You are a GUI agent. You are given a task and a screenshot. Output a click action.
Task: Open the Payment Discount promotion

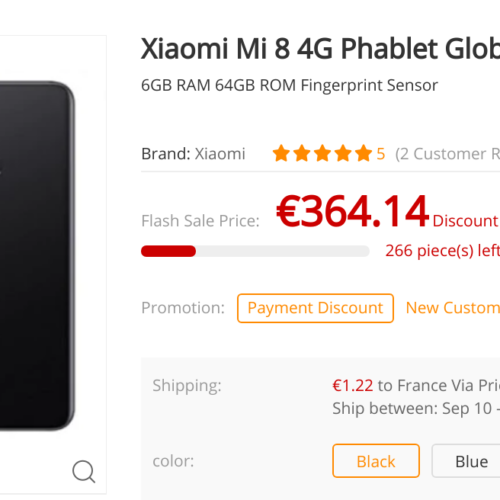pos(315,308)
